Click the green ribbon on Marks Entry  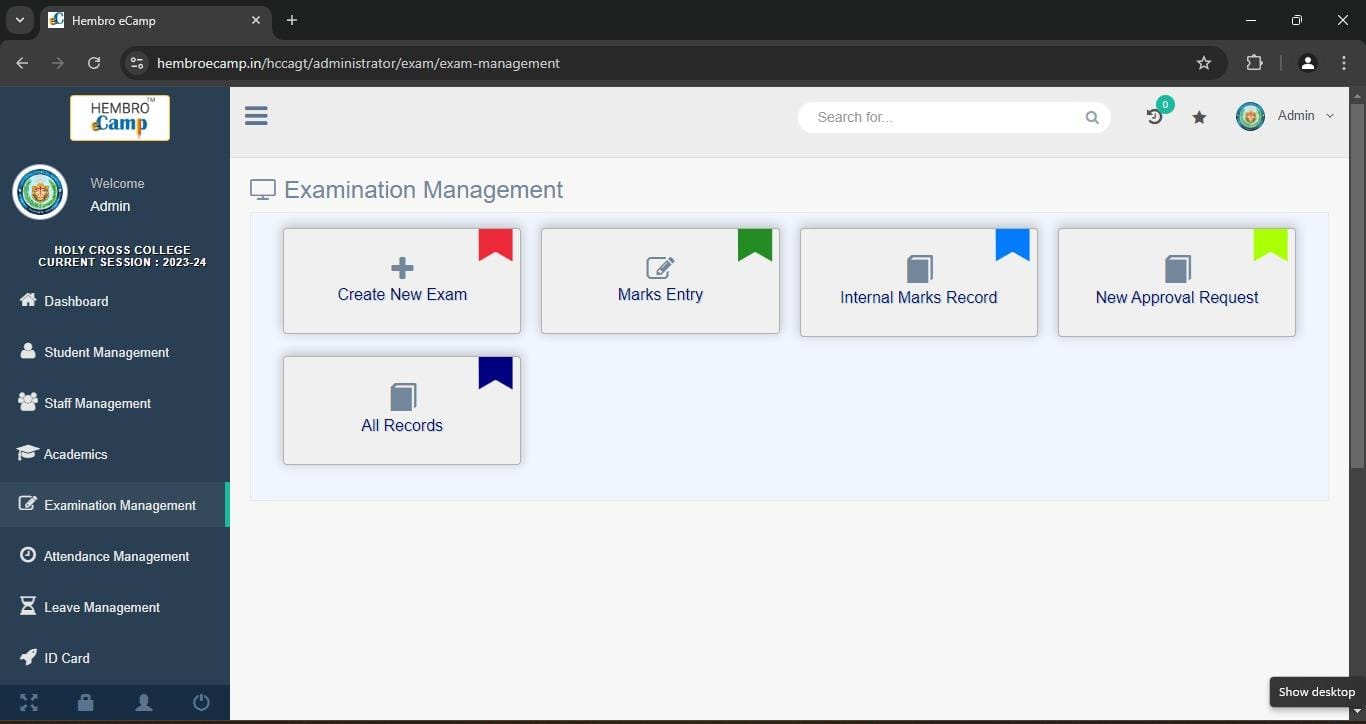click(755, 244)
